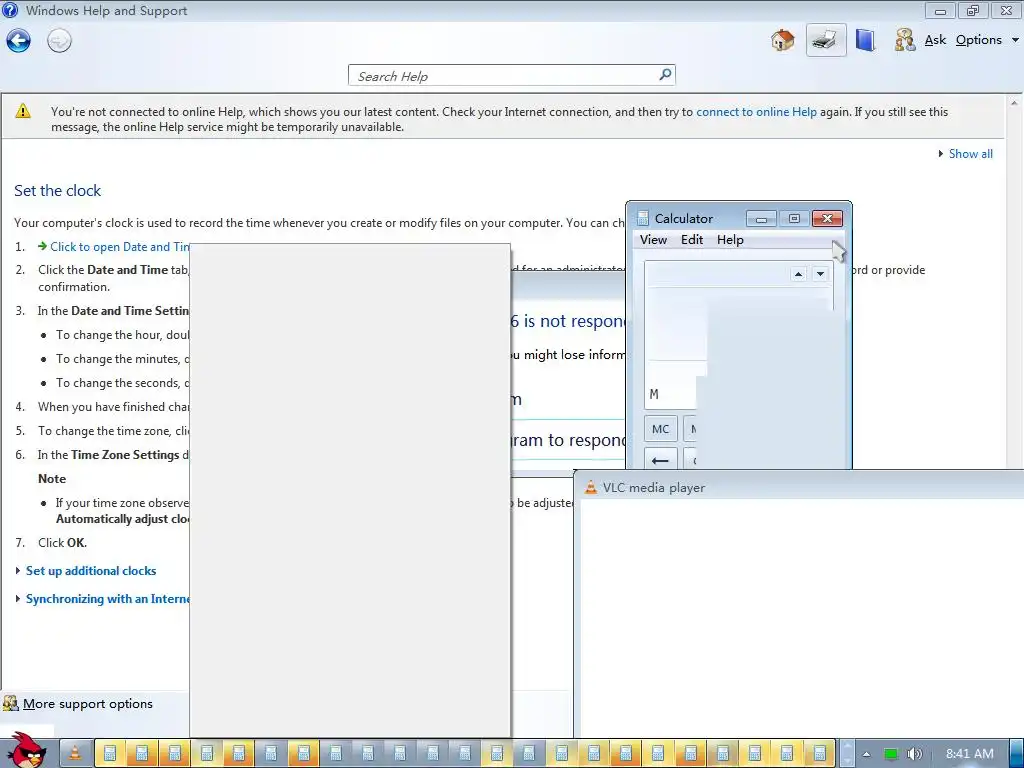
Task: Click Calculator window title text
Action: (x=684, y=218)
